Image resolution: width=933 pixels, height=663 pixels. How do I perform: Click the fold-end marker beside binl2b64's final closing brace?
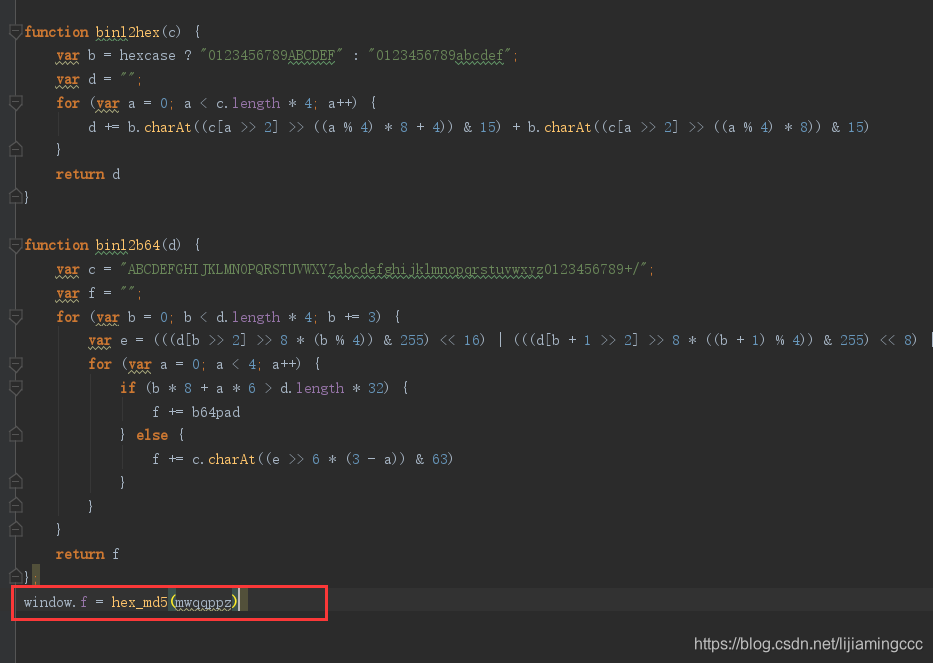pyautogui.click(x=15, y=576)
